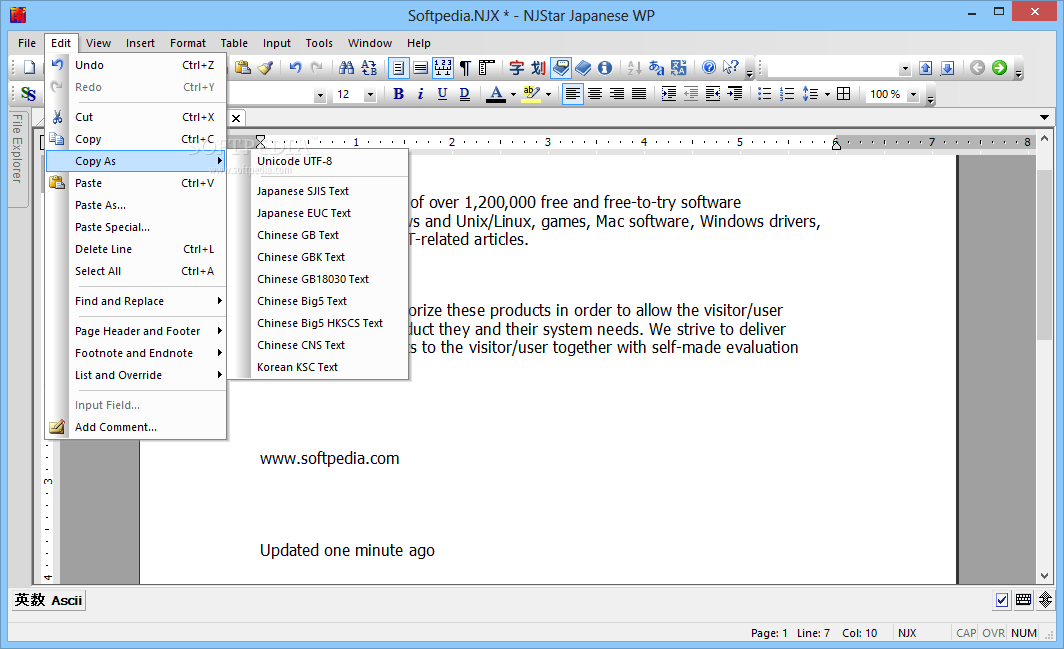Justify text with the toolbar icon
The height and width of the screenshot is (649, 1064).
(x=639, y=94)
